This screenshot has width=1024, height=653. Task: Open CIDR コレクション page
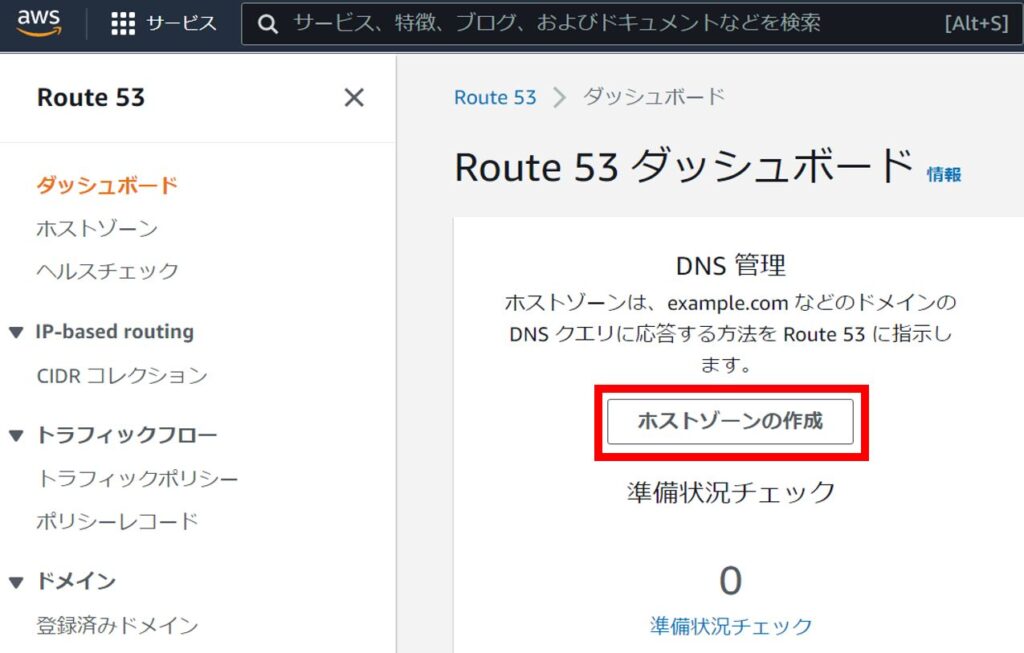(x=122, y=376)
